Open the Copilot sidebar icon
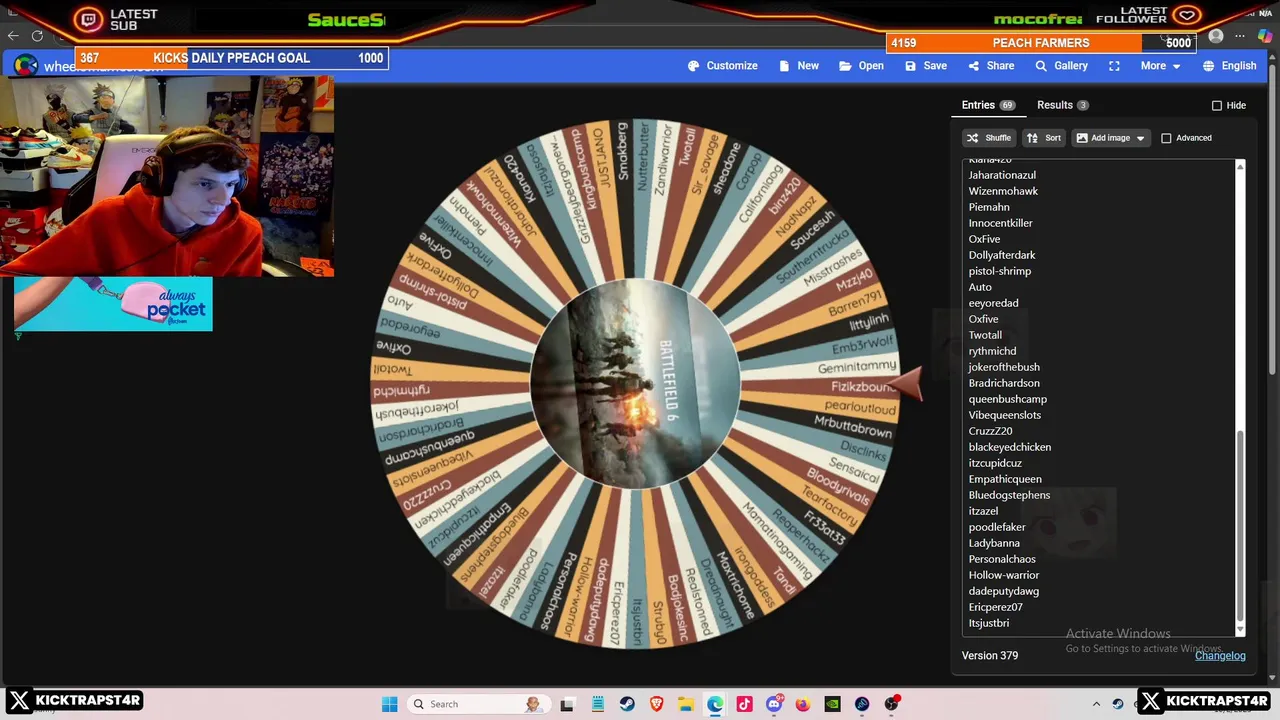Screen dimensions: 1280x720 (1265, 36)
